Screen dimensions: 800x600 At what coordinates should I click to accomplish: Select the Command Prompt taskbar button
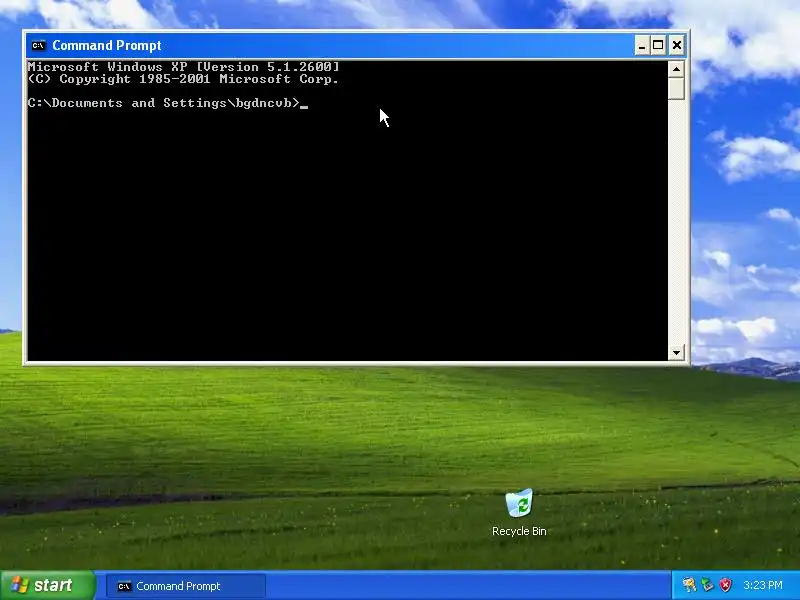pos(186,586)
